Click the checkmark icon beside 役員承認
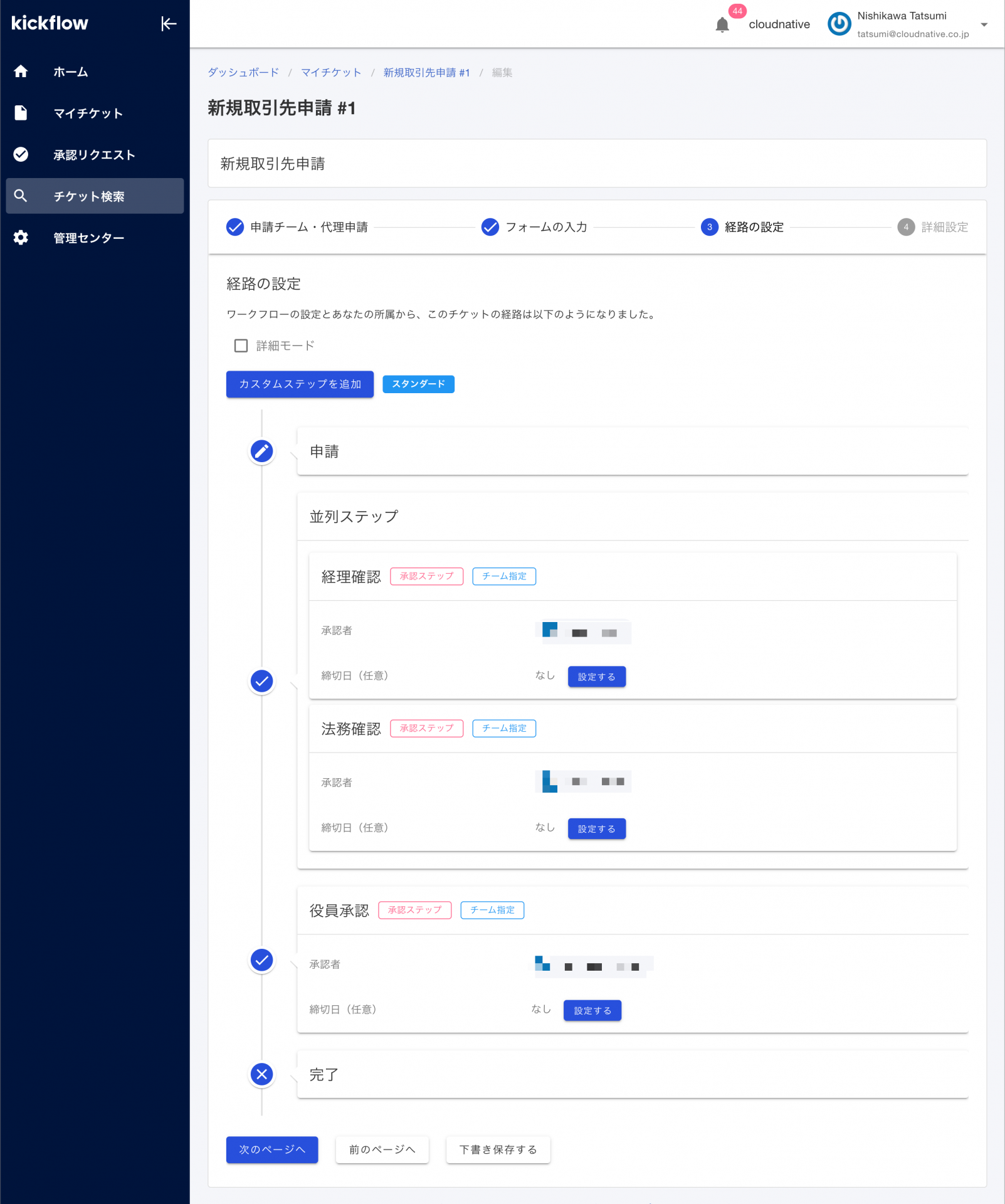Image resolution: width=1005 pixels, height=1204 pixels. (x=261, y=960)
